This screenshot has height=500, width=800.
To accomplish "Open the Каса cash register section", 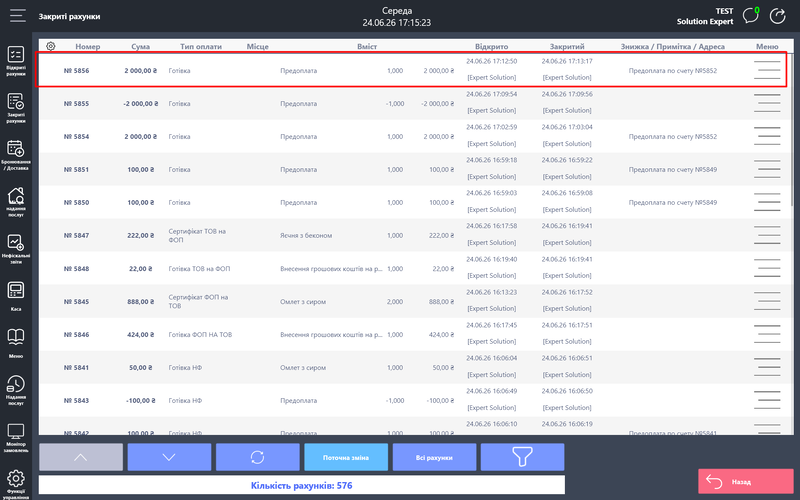I will 16,296.
